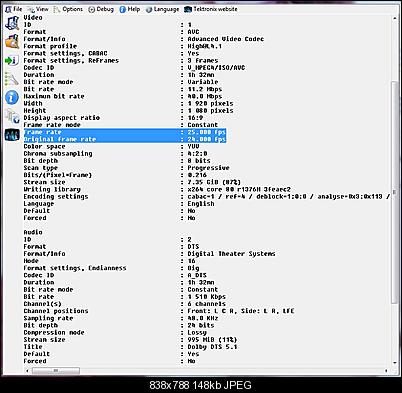This screenshot has height=393, width=402.
Task: Click the 'Channel positions' label
Action: [56, 311]
